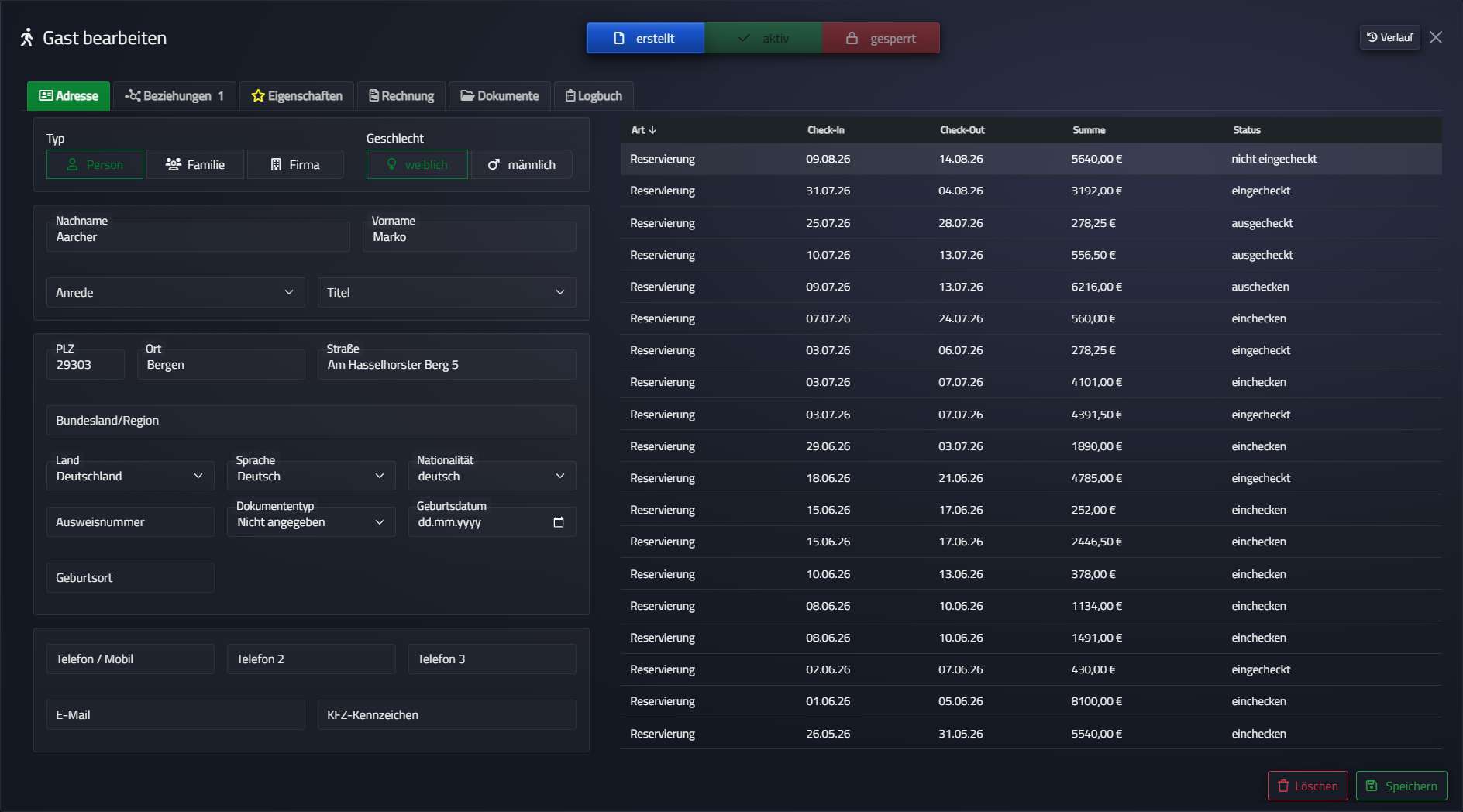Screen dimensions: 1463x812
Task: Set status to aktiv
Action: [x=763, y=38]
